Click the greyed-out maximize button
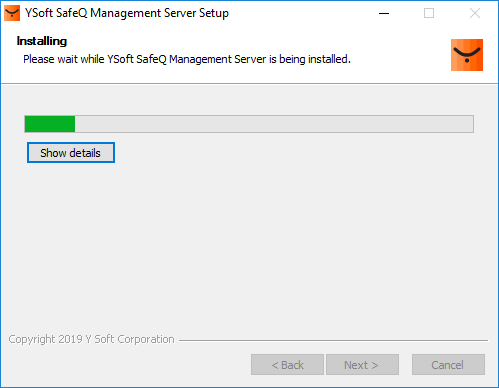 point(429,13)
